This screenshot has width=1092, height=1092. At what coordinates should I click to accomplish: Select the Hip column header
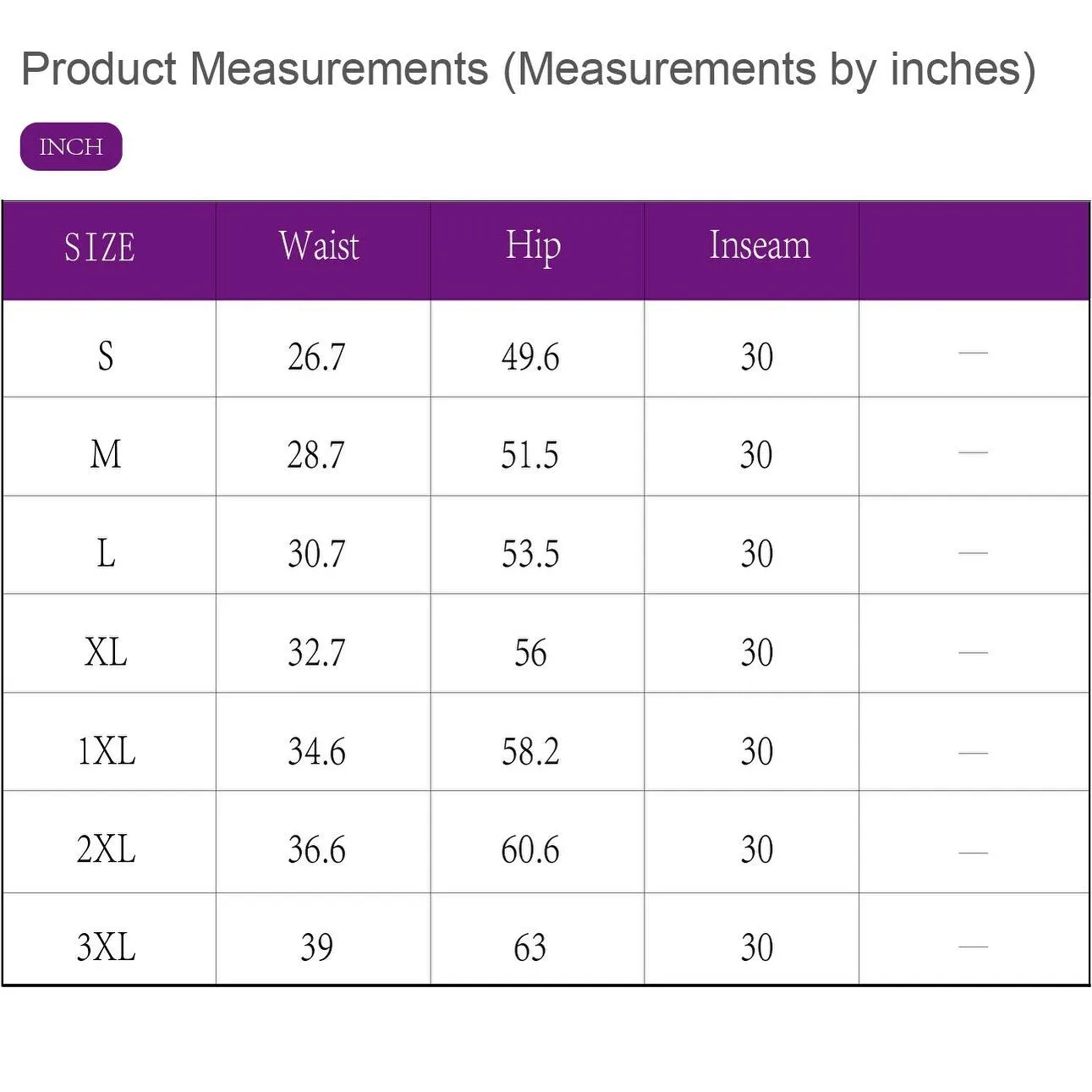(x=533, y=246)
